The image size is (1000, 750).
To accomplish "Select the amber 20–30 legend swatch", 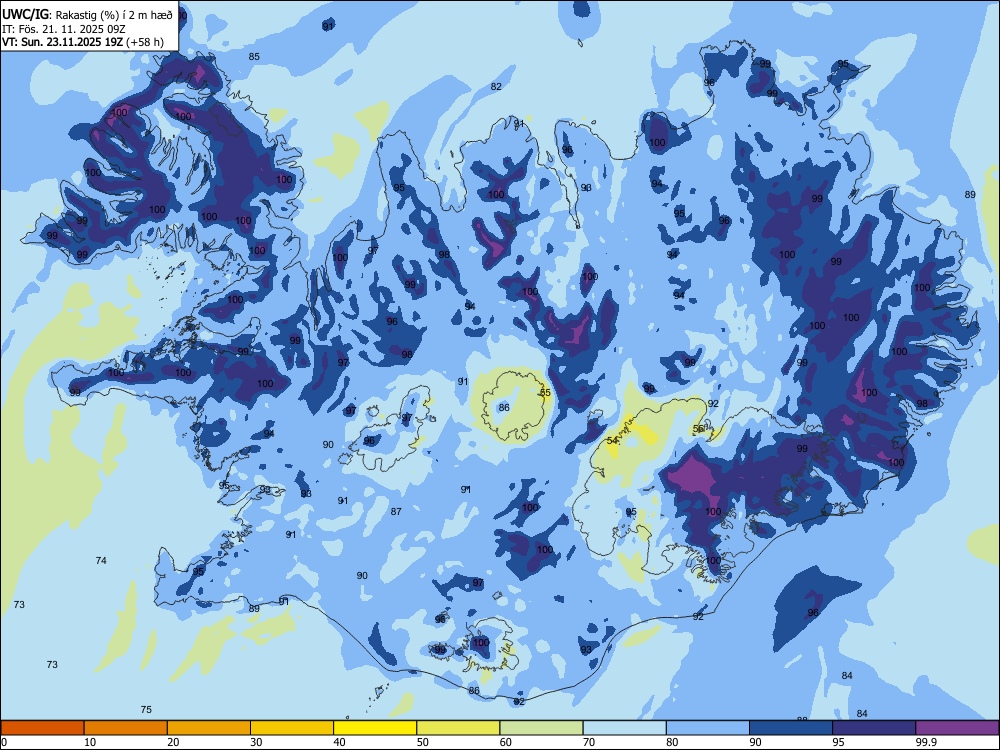I will (x=209, y=728).
